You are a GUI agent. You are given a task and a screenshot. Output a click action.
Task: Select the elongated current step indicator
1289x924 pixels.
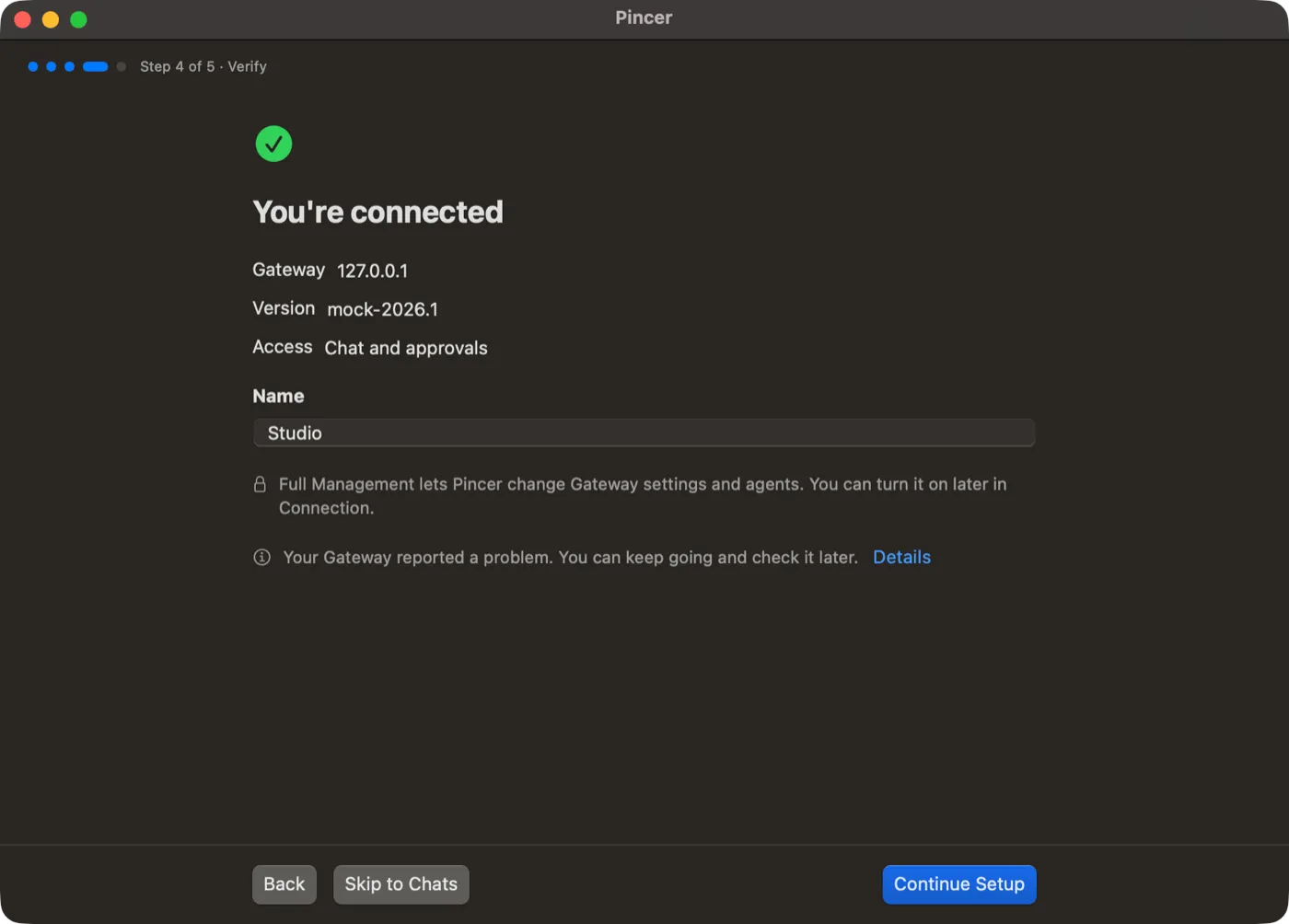coord(96,66)
